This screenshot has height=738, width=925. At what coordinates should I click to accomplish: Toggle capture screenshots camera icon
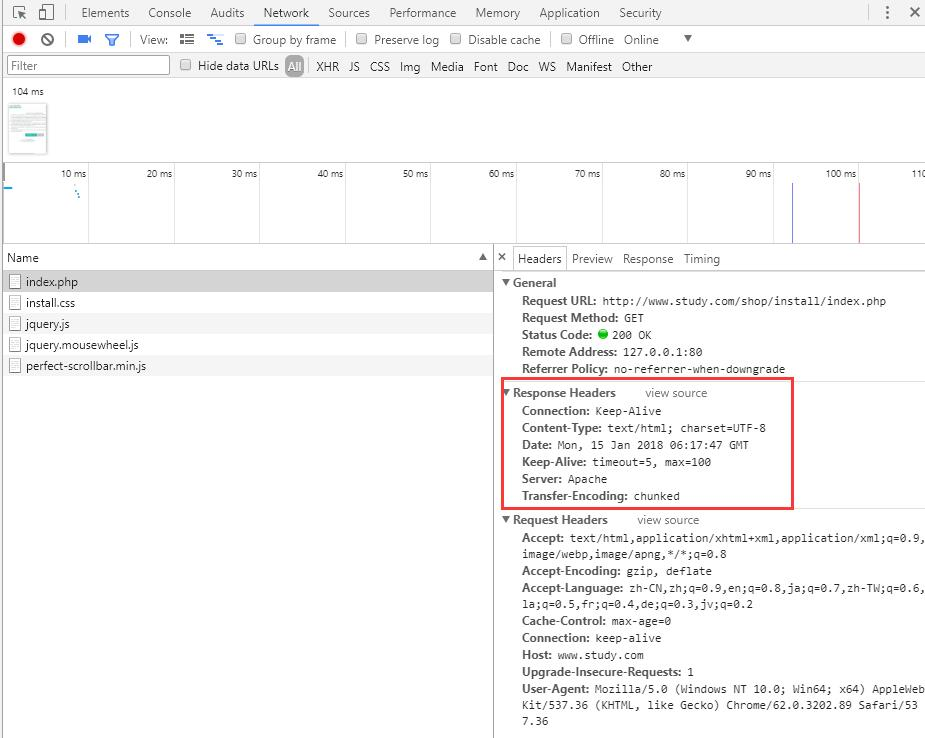[84, 40]
